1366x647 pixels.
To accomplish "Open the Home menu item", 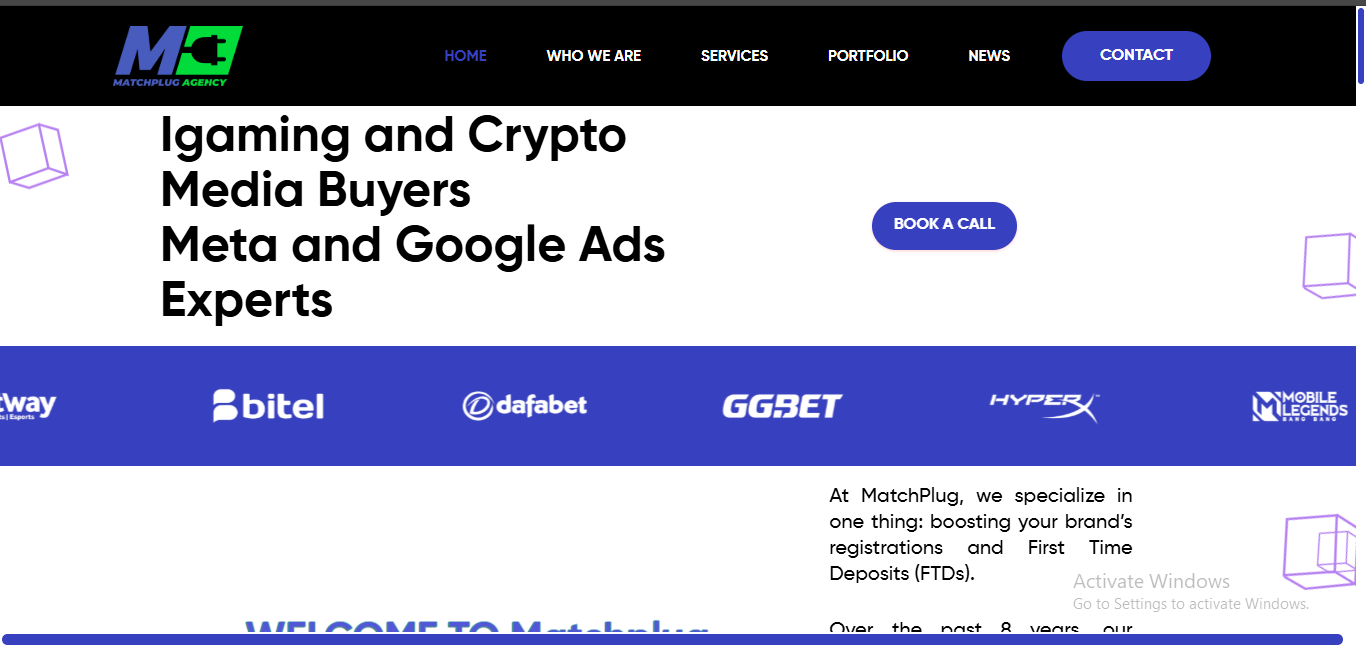I will pos(465,56).
